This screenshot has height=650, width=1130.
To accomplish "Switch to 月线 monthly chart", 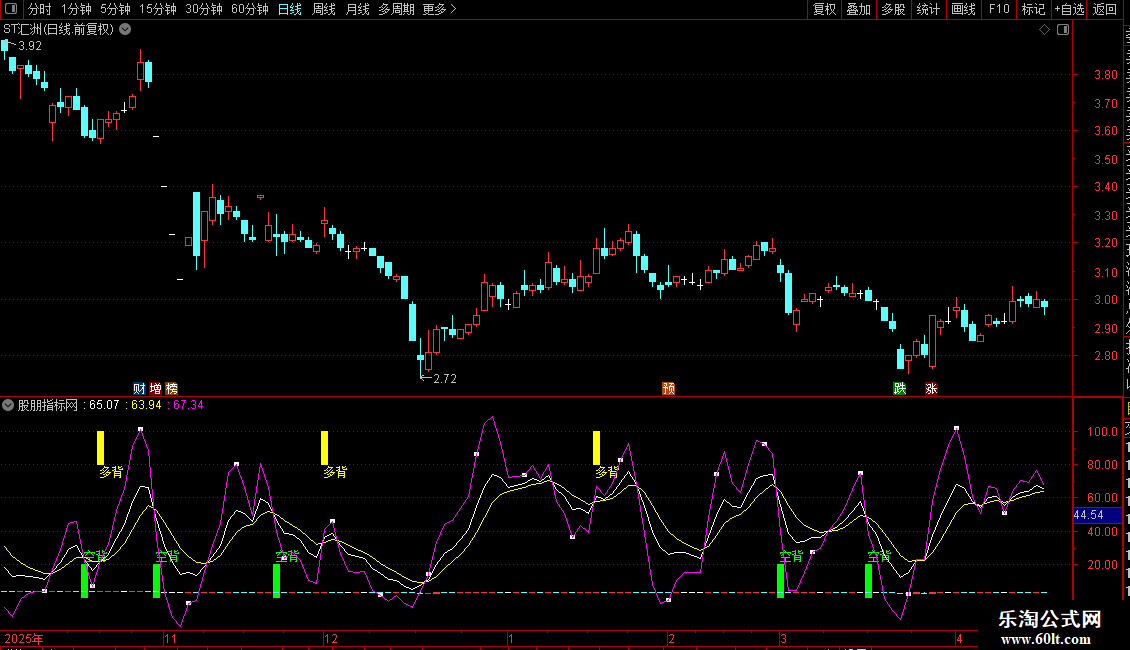I will point(357,9).
